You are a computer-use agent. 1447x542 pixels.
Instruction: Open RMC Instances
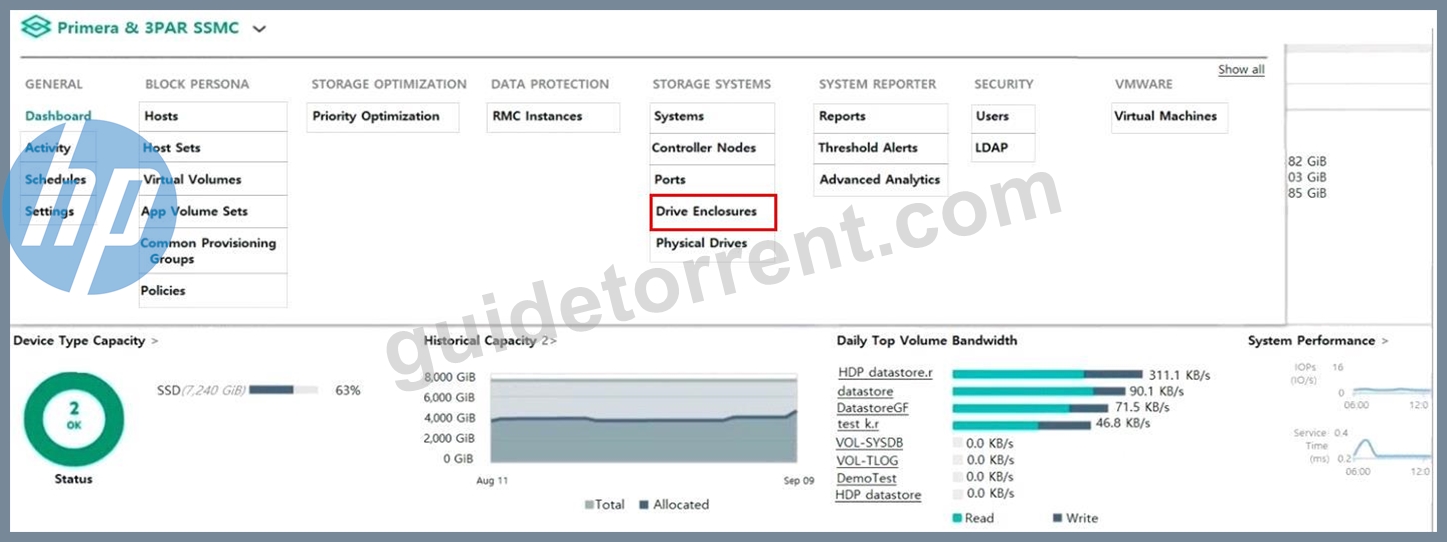[553, 116]
